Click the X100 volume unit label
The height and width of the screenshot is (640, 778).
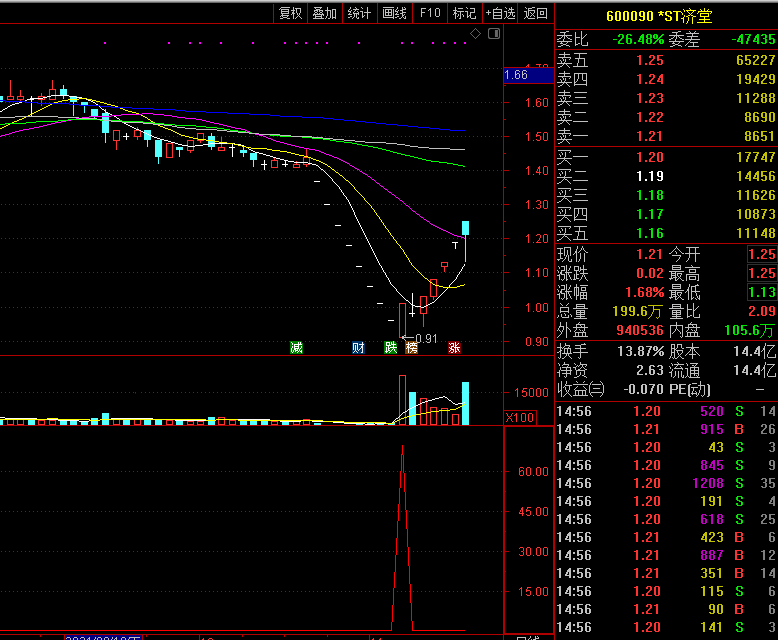coord(519,418)
